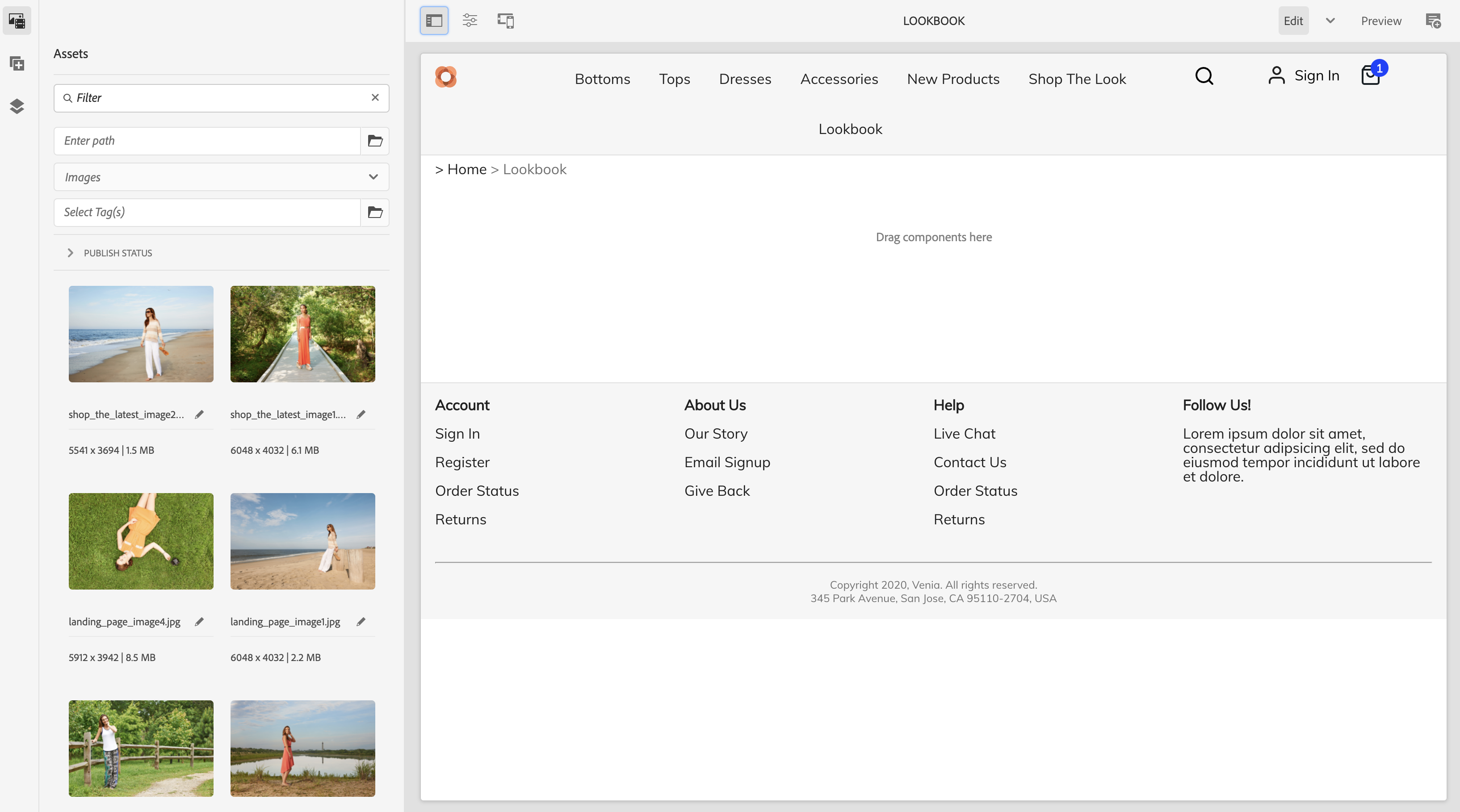This screenshot has height=812, width=1460.
Task: Switch to Preview mode
Action: click(x=1380, y=21)
